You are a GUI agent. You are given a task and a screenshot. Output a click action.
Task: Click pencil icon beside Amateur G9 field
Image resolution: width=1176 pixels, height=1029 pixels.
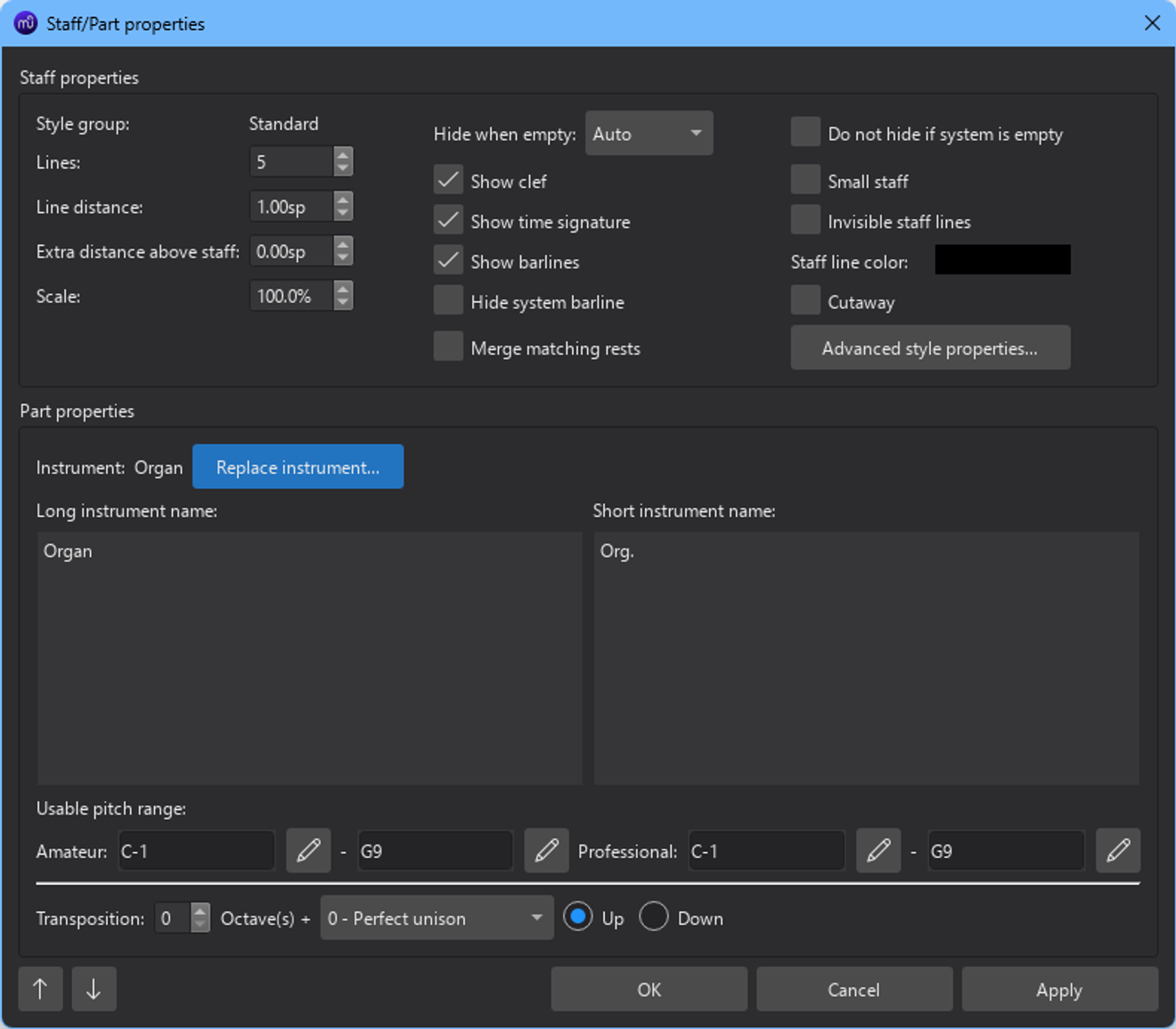[x=546, y=850]
